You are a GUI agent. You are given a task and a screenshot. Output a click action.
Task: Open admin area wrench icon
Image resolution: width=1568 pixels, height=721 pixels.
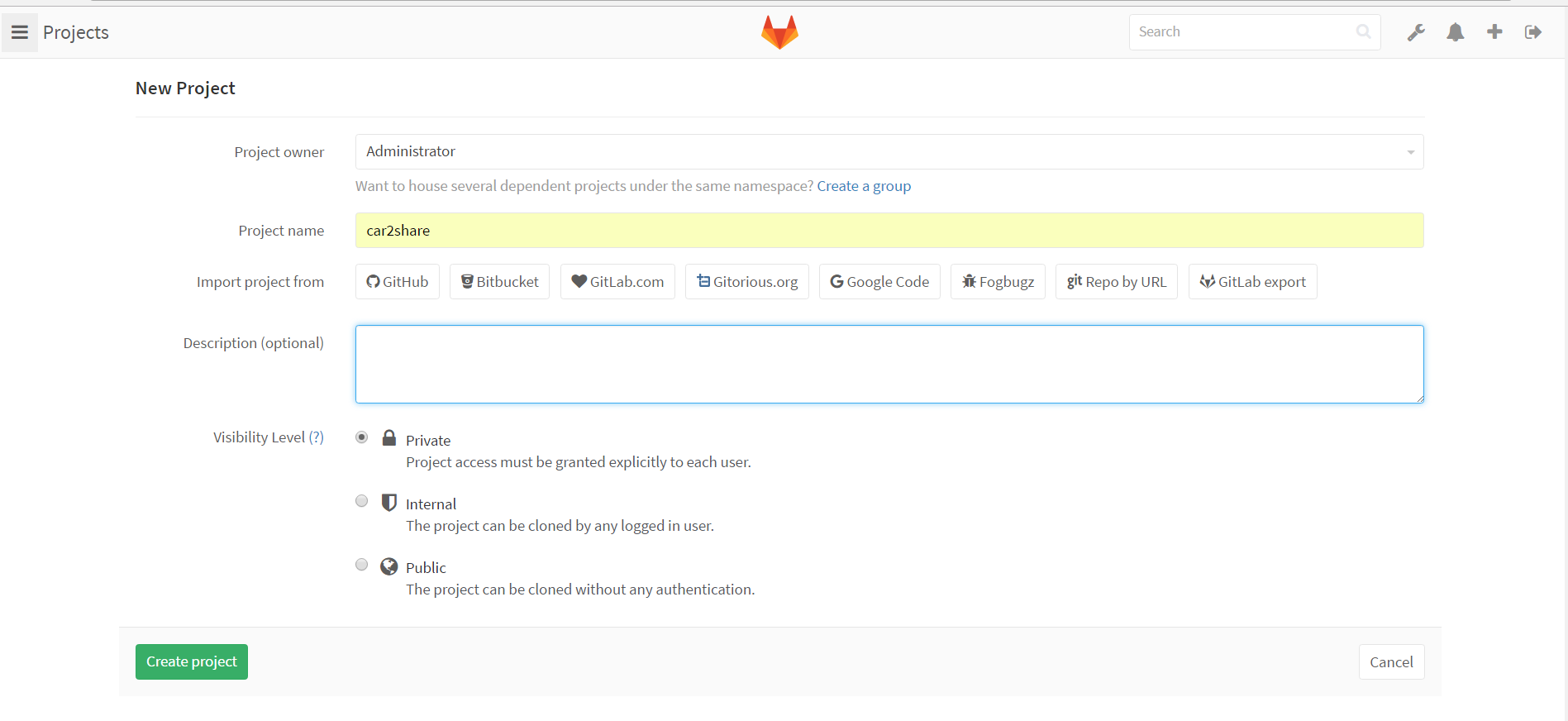1416,32
